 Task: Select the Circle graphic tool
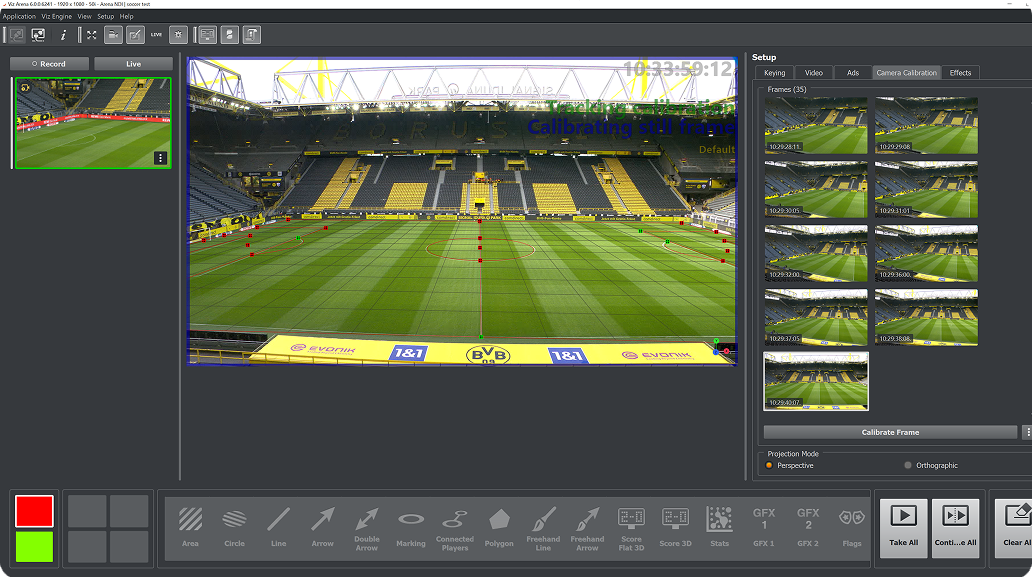pyautogui.click(x=234, y=527)
